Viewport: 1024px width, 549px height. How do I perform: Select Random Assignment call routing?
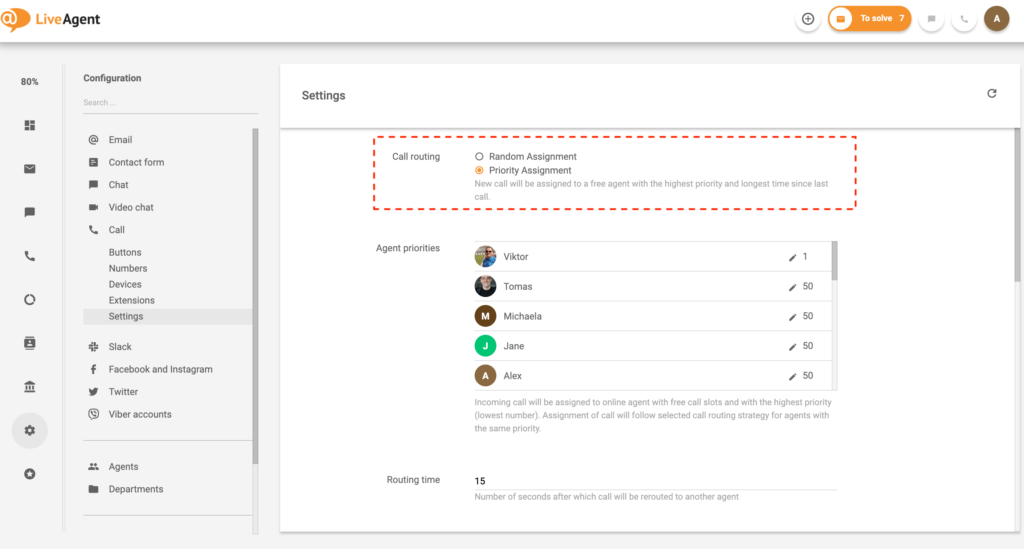click(x=480, y=157)
